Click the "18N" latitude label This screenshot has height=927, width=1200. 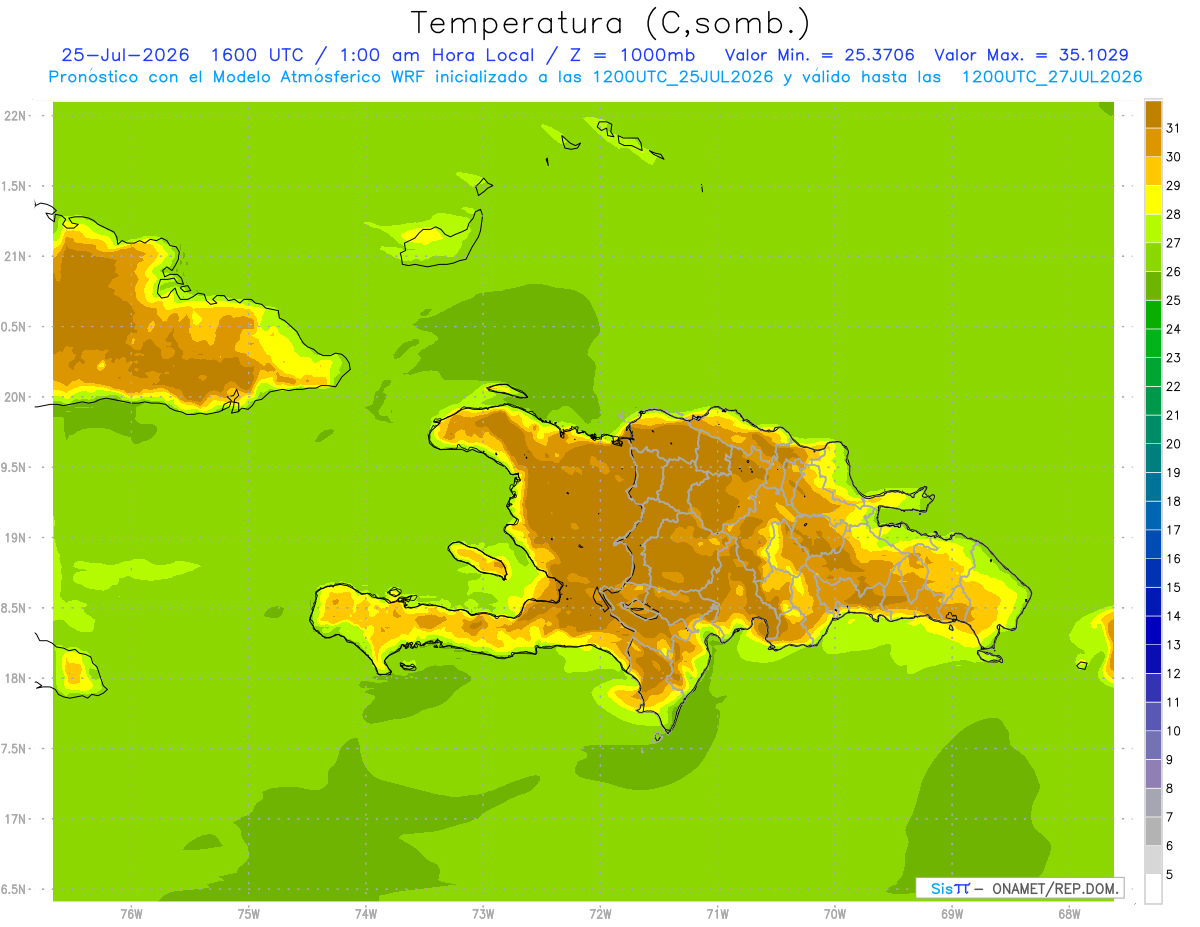coord(16,678)
